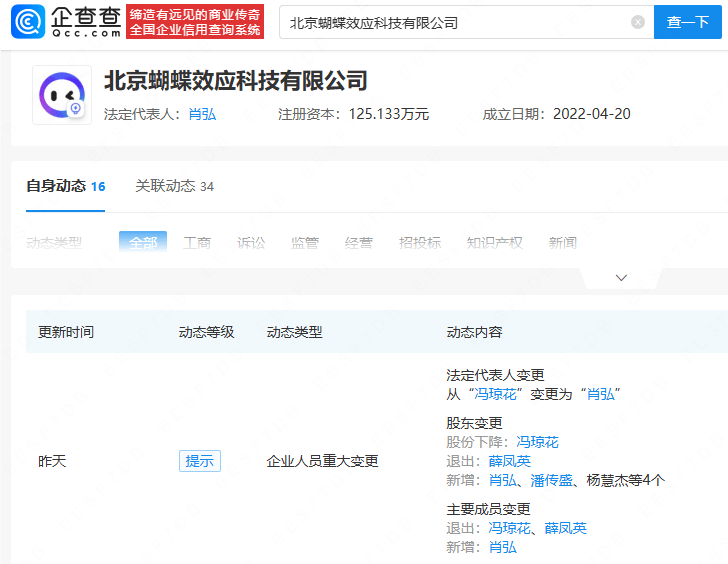Select the 招投标 filter
Viewport: 728px width, 564px height.
click(x=420, y=242)
